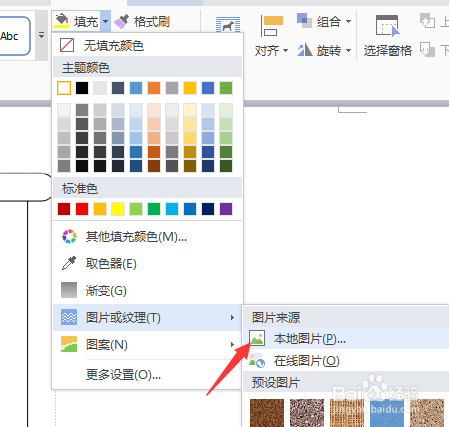Click the 格式刷 label

[x=152, y=22]
